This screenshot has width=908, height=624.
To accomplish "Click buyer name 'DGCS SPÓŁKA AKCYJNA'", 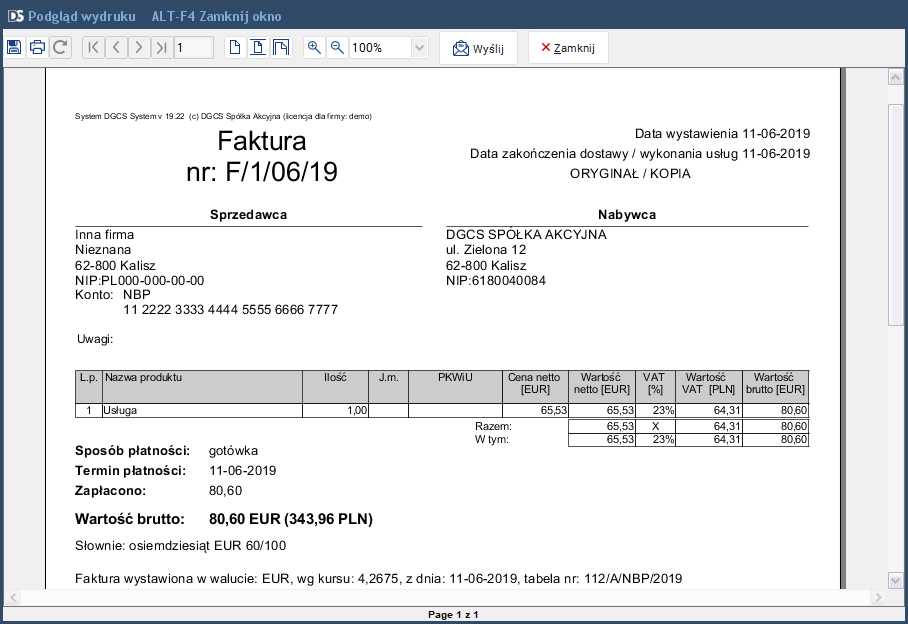I will tap(526, 234).
